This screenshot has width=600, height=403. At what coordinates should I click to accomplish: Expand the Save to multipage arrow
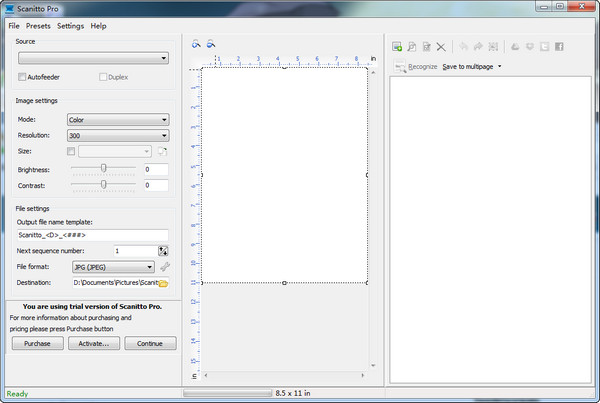(499, 67)
